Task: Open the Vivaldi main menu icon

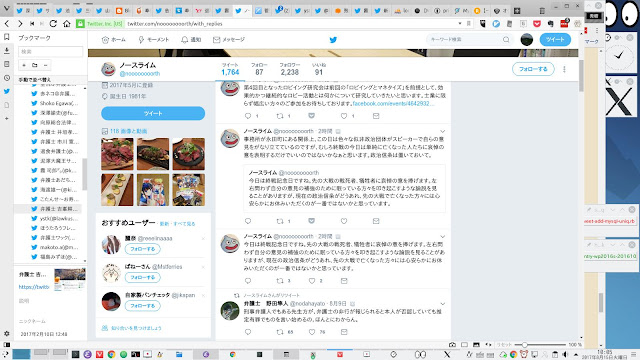Action: (7, 7)
